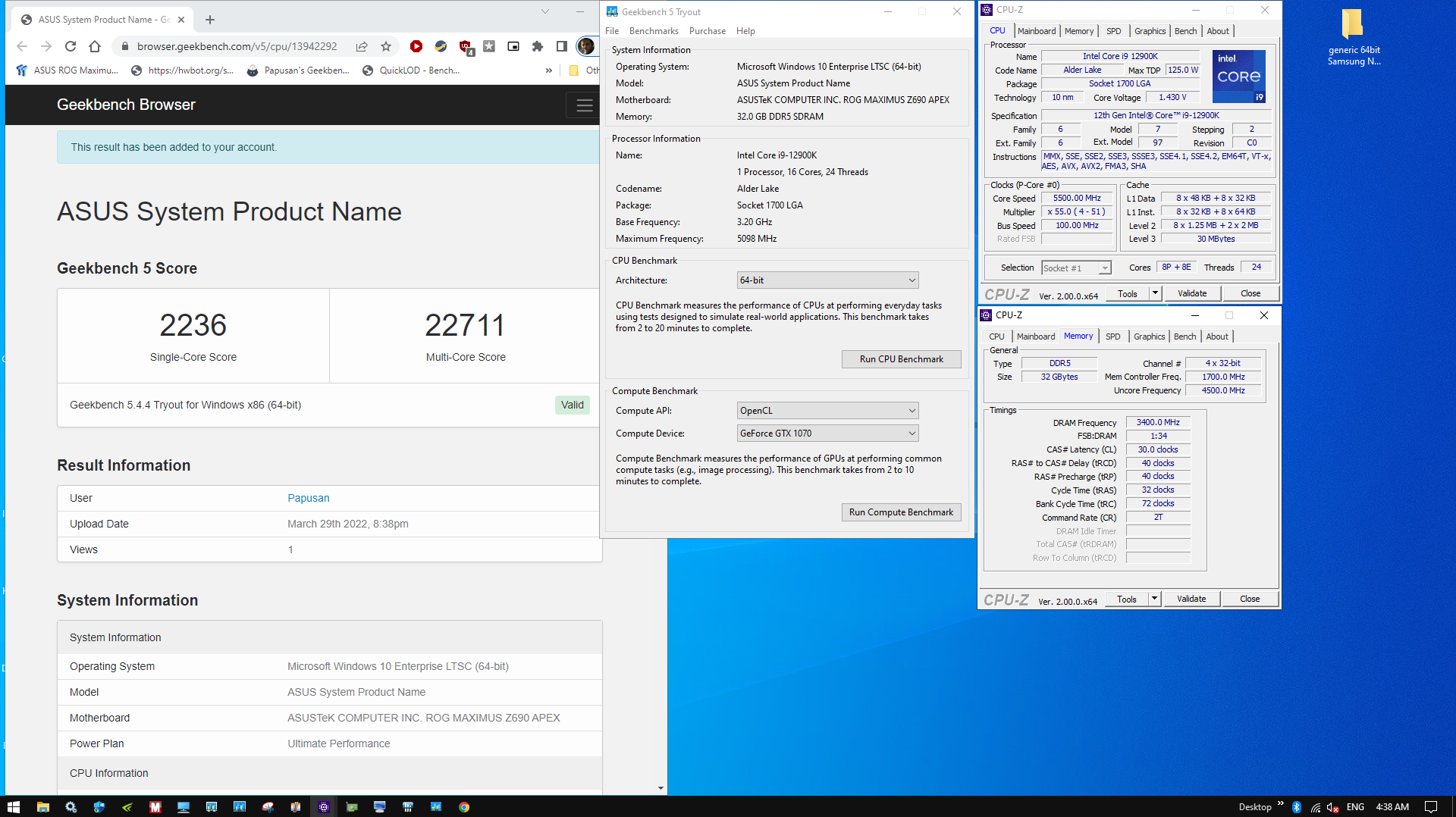
Task: Open picture-in-picture extension icon
Action: 513,46
